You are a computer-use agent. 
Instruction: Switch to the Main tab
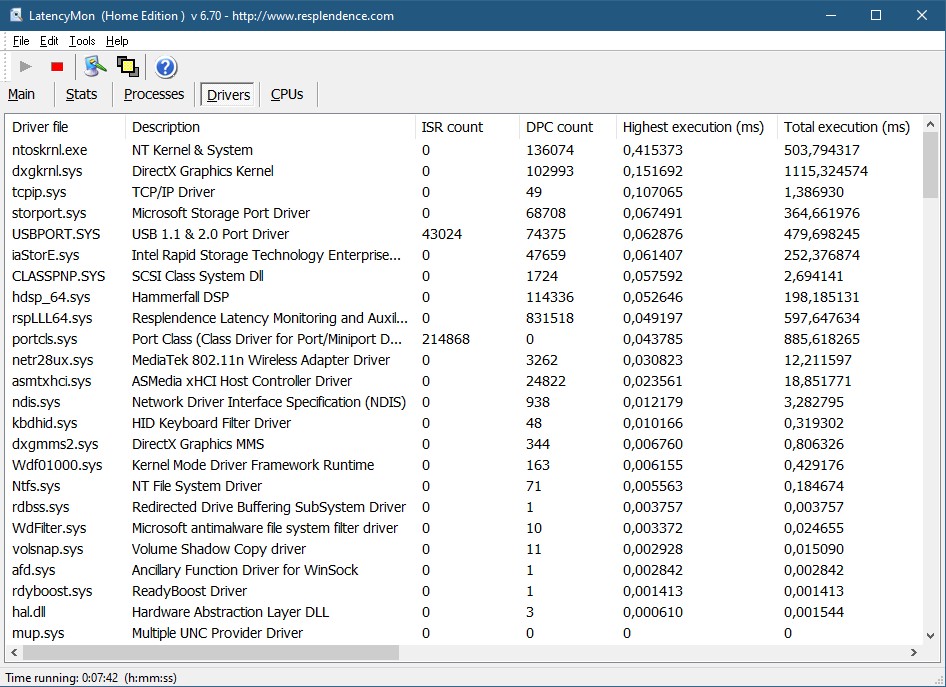(x=22, y=94)
